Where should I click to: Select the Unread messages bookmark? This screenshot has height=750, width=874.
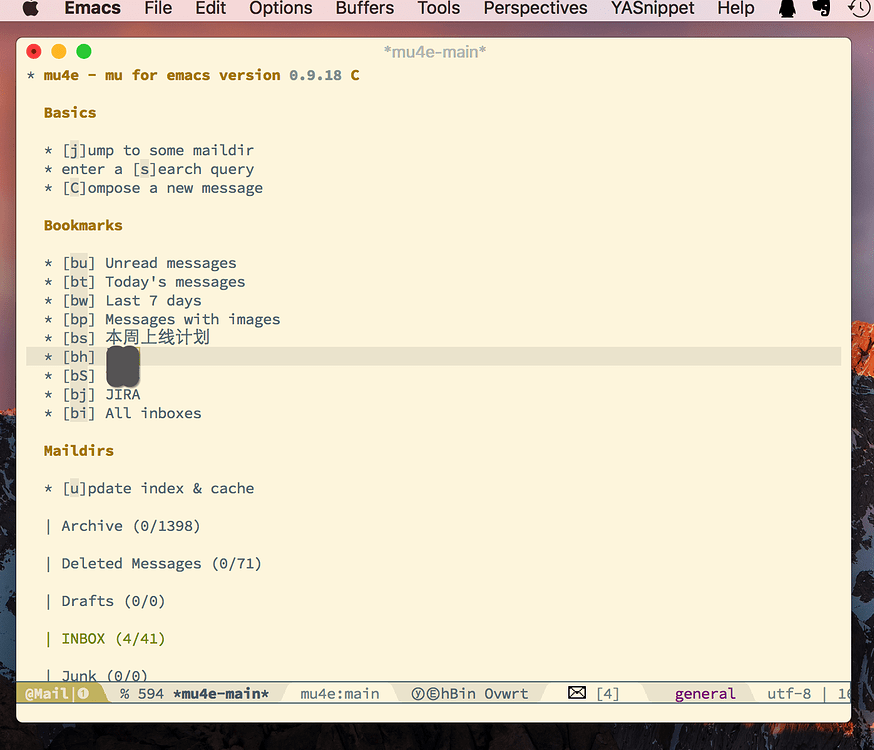pyautogui.click(x=170, y=262)
